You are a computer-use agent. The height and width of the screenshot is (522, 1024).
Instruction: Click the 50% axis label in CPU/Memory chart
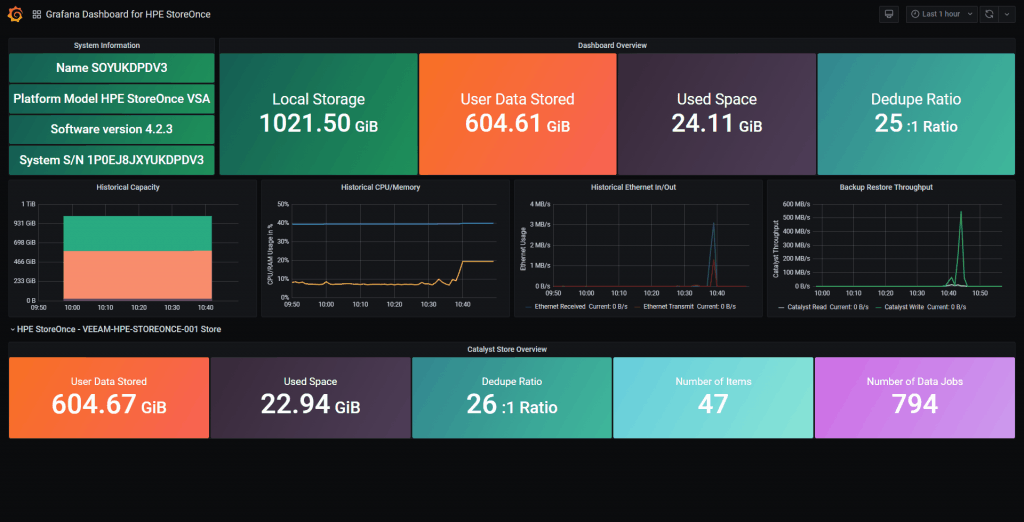283,204
